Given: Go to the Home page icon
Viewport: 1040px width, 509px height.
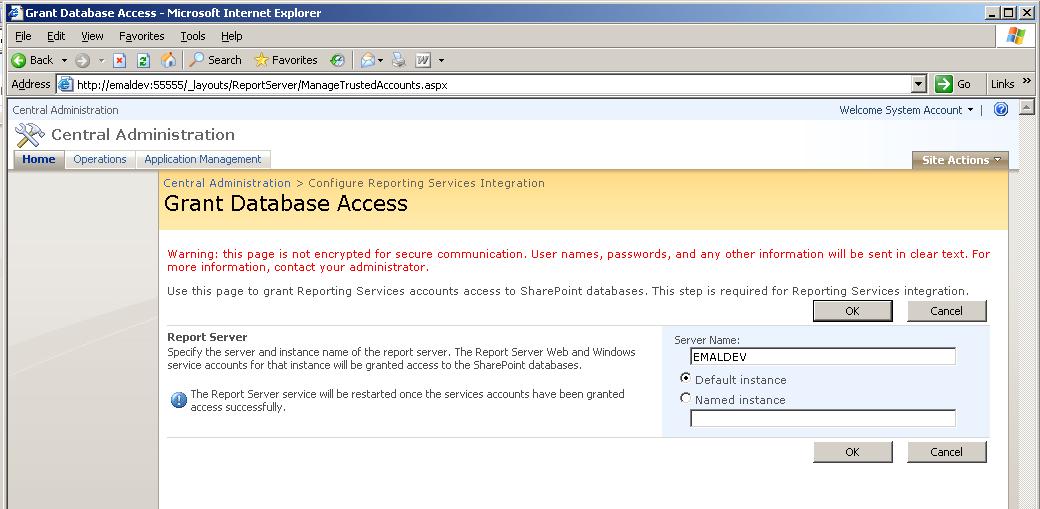Looking at the screenshot, I should (168, 60).
